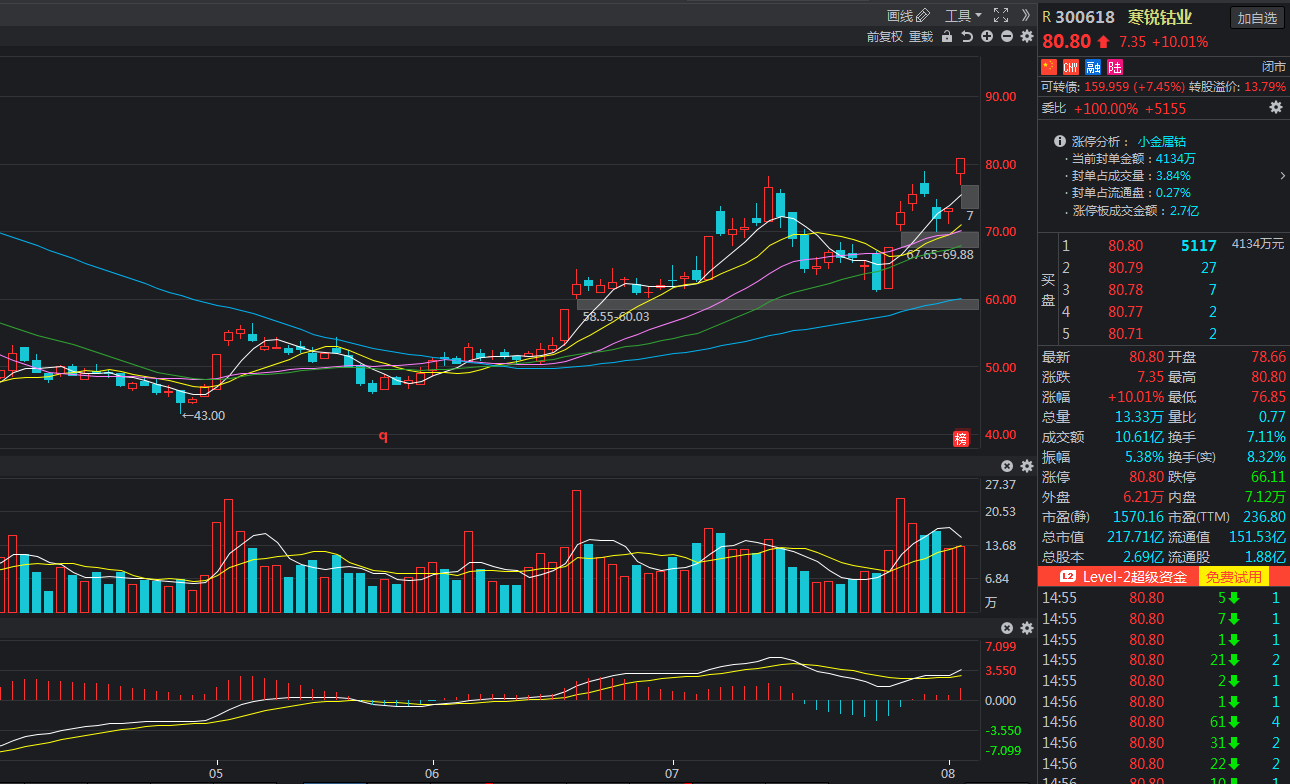This screenshot has width=1290, height=784.
Task: Click the 免费试用 free trial button
Action: pos(1233,577)
